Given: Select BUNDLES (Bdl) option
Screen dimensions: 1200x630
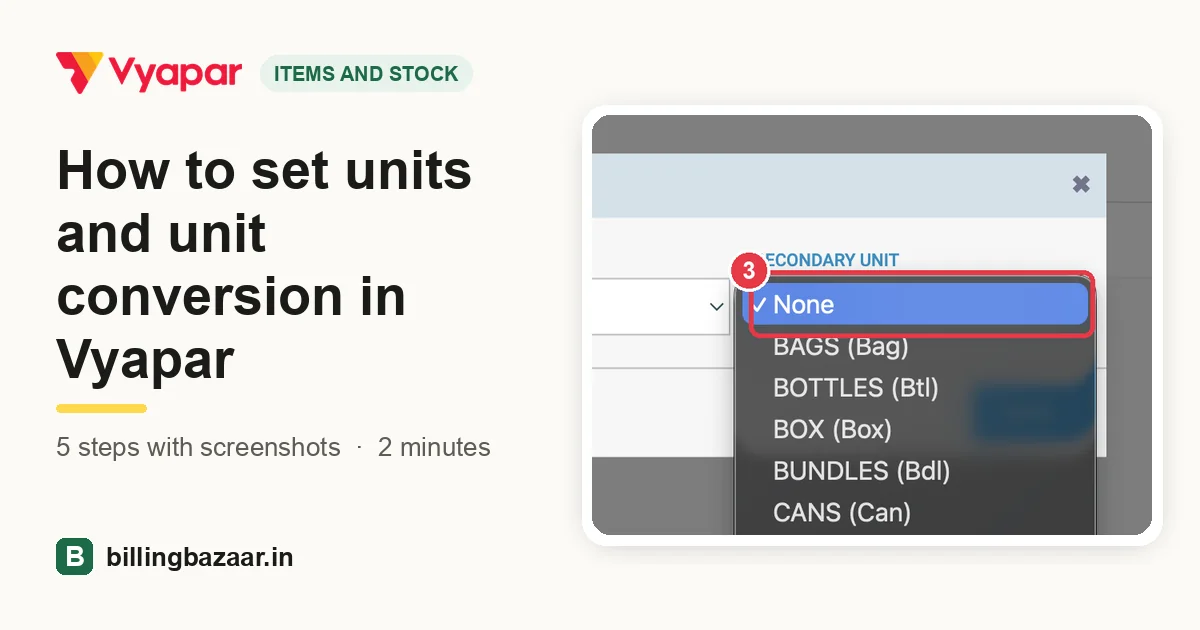Looking at the screenshot, I should [x=861, y=471].
